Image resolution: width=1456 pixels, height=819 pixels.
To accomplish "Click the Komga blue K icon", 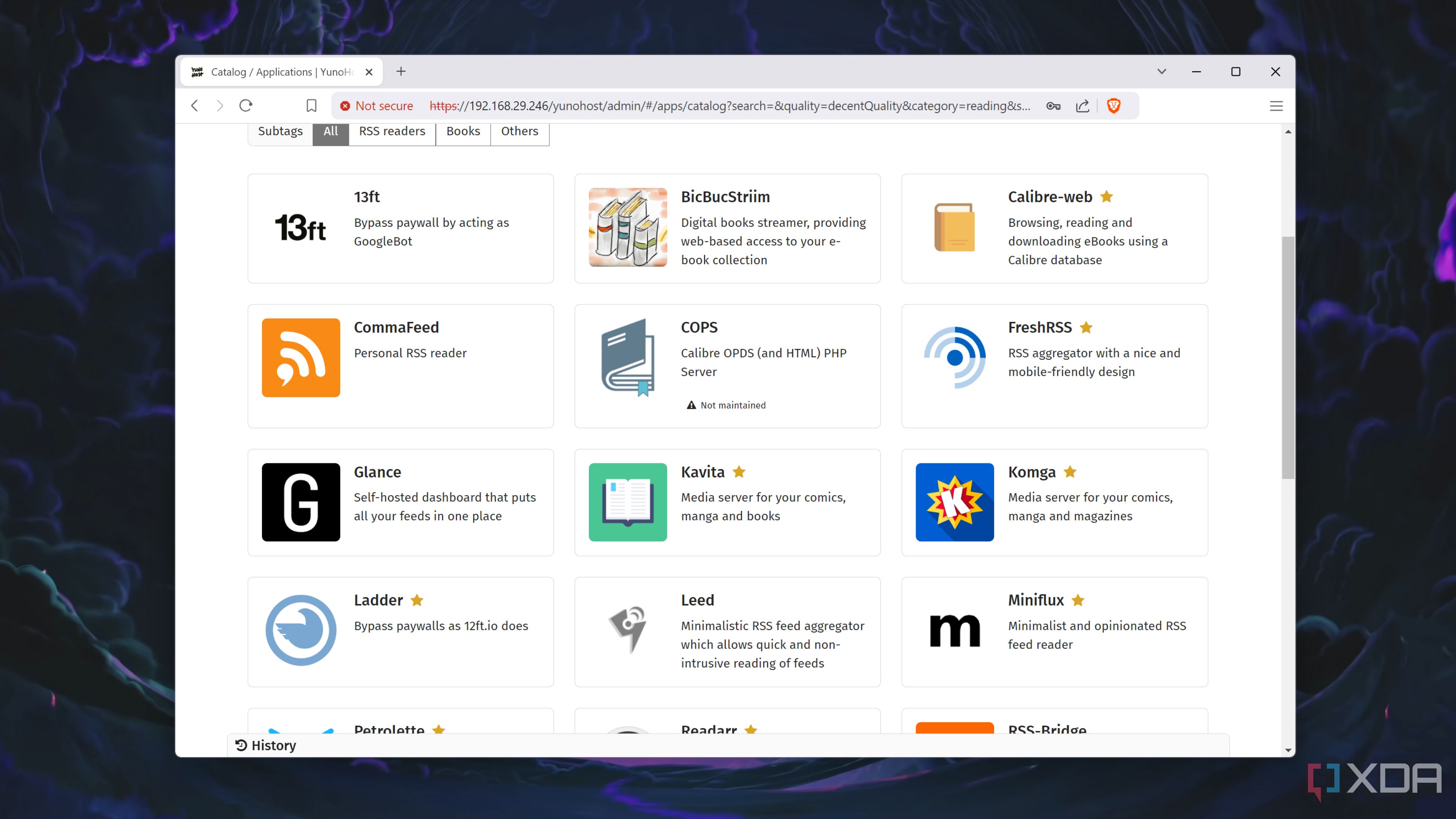I will click(x=954, y=502).
